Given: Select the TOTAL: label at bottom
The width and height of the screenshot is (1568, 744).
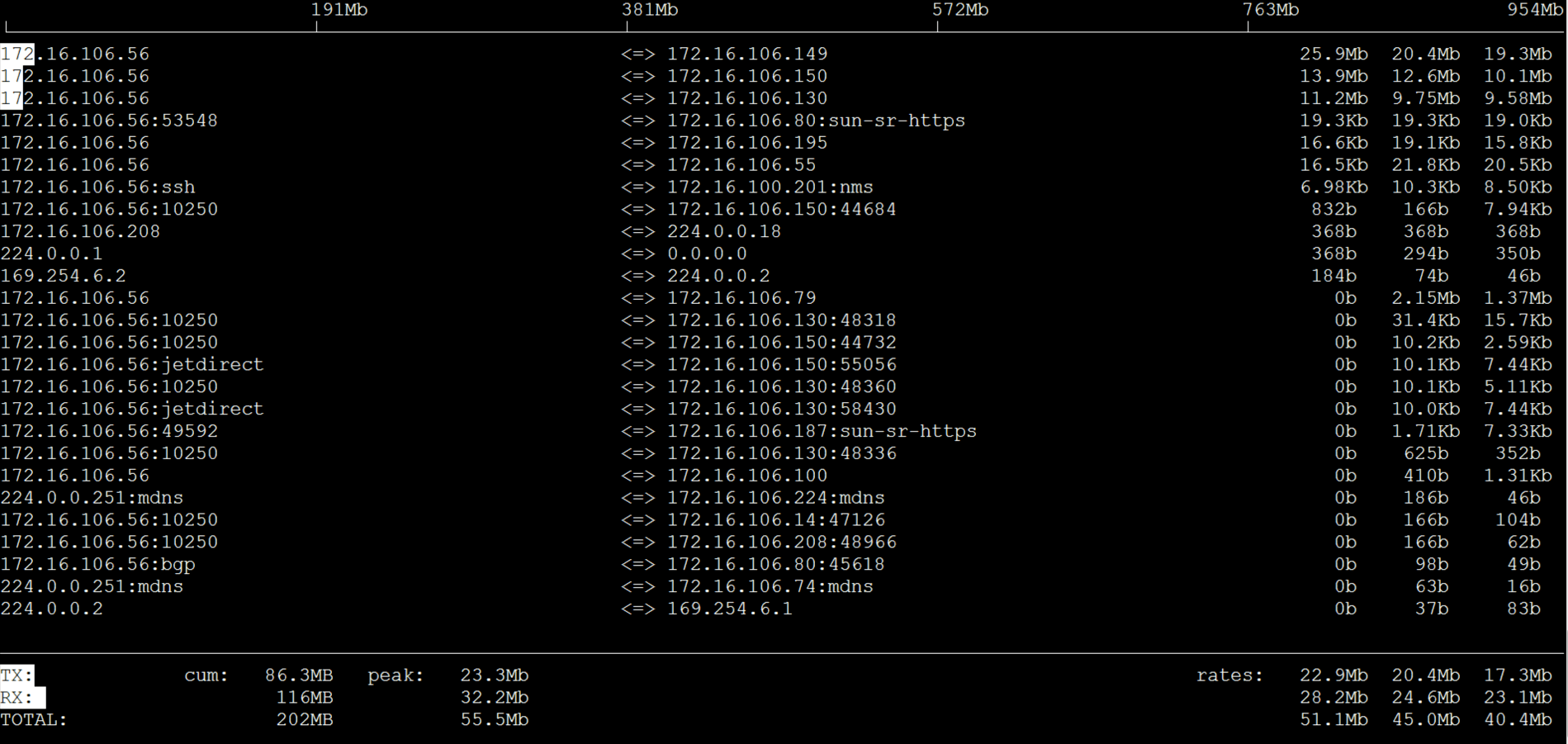Looking at the screenshot, I should (x=34, y=720).
